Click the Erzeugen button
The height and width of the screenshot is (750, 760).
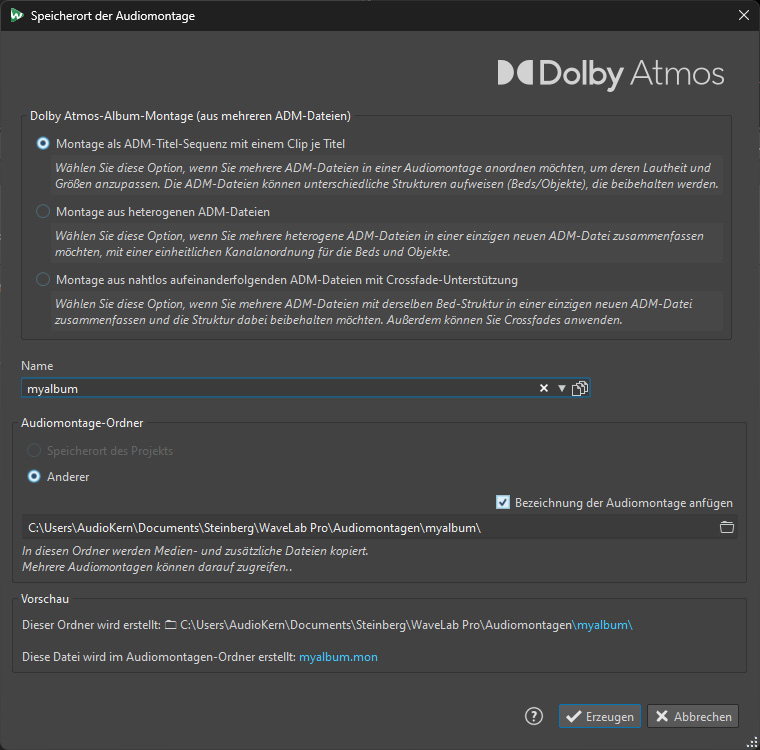pos(600,716)
